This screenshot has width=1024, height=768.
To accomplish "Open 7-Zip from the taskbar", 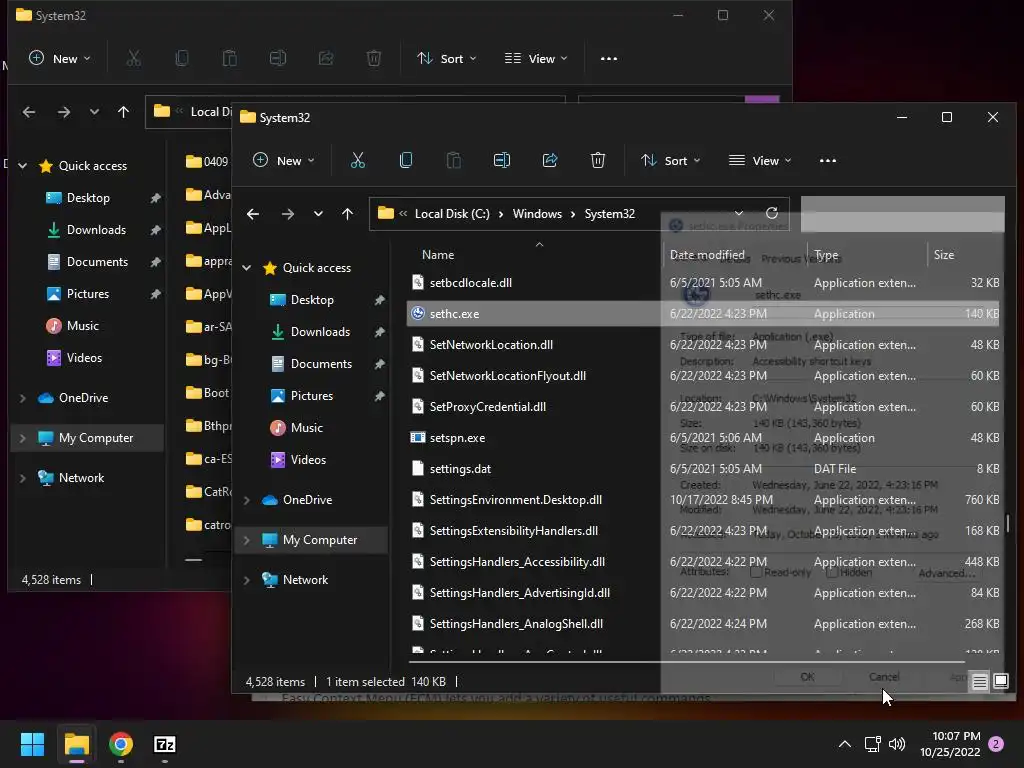I will click(165, 744).
